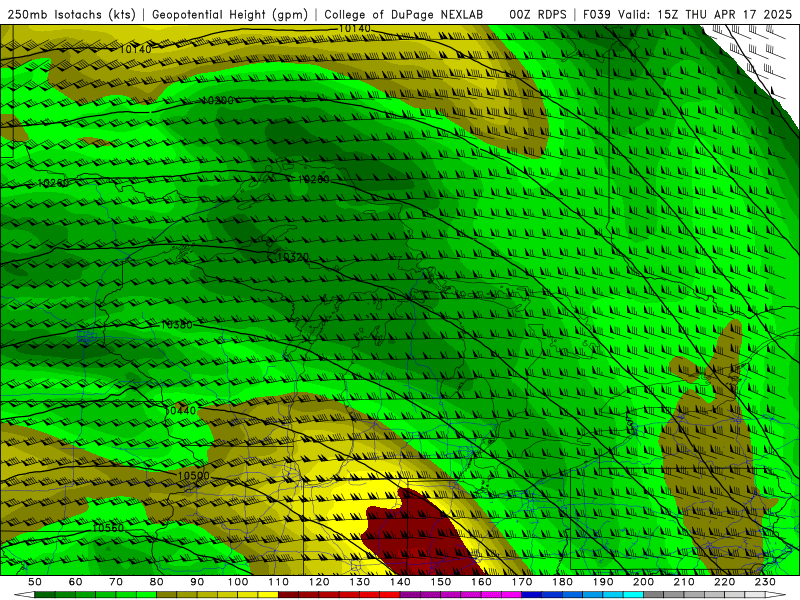This screenshot has width=800, height=600.
Task: Click the color bar value 120
Action: pyautogui.click(x=319, y=582)
